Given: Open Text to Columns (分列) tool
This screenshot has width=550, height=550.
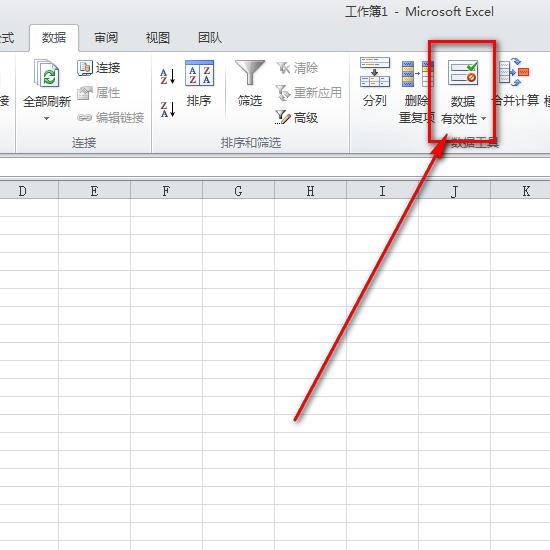Looking at the screenshot, I should [375, 72].
